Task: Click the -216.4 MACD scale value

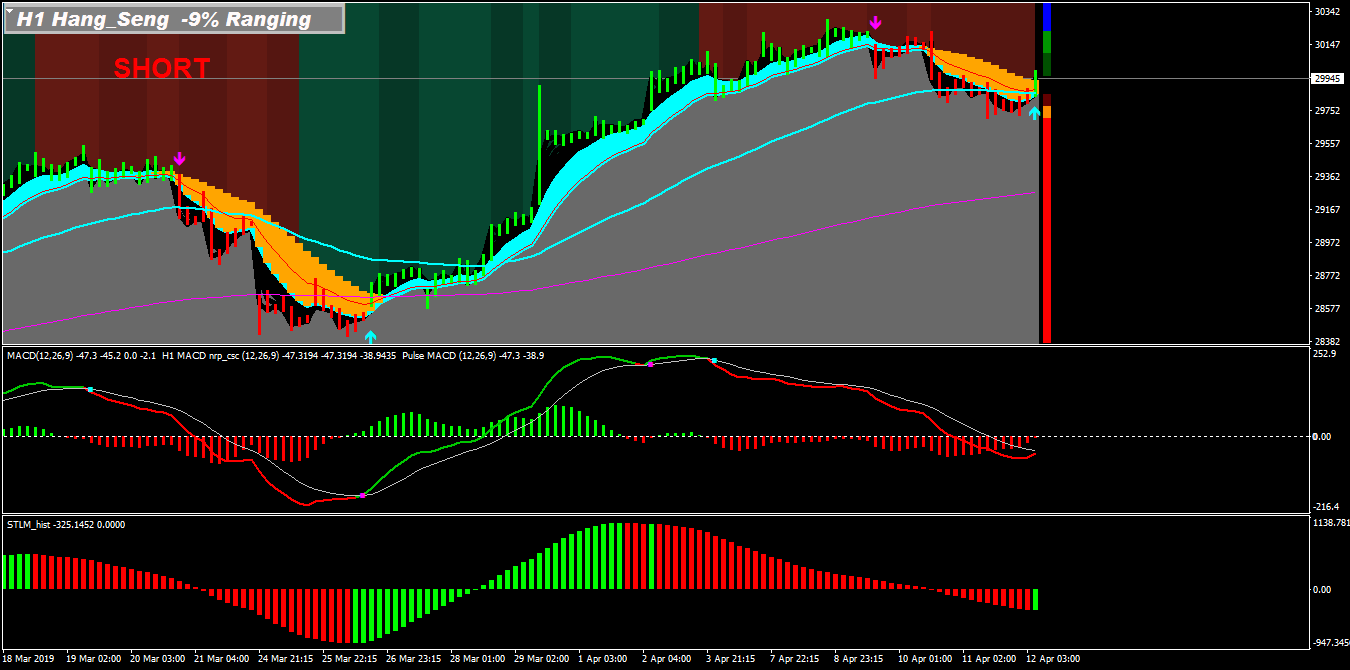Action: [1325, 507]
